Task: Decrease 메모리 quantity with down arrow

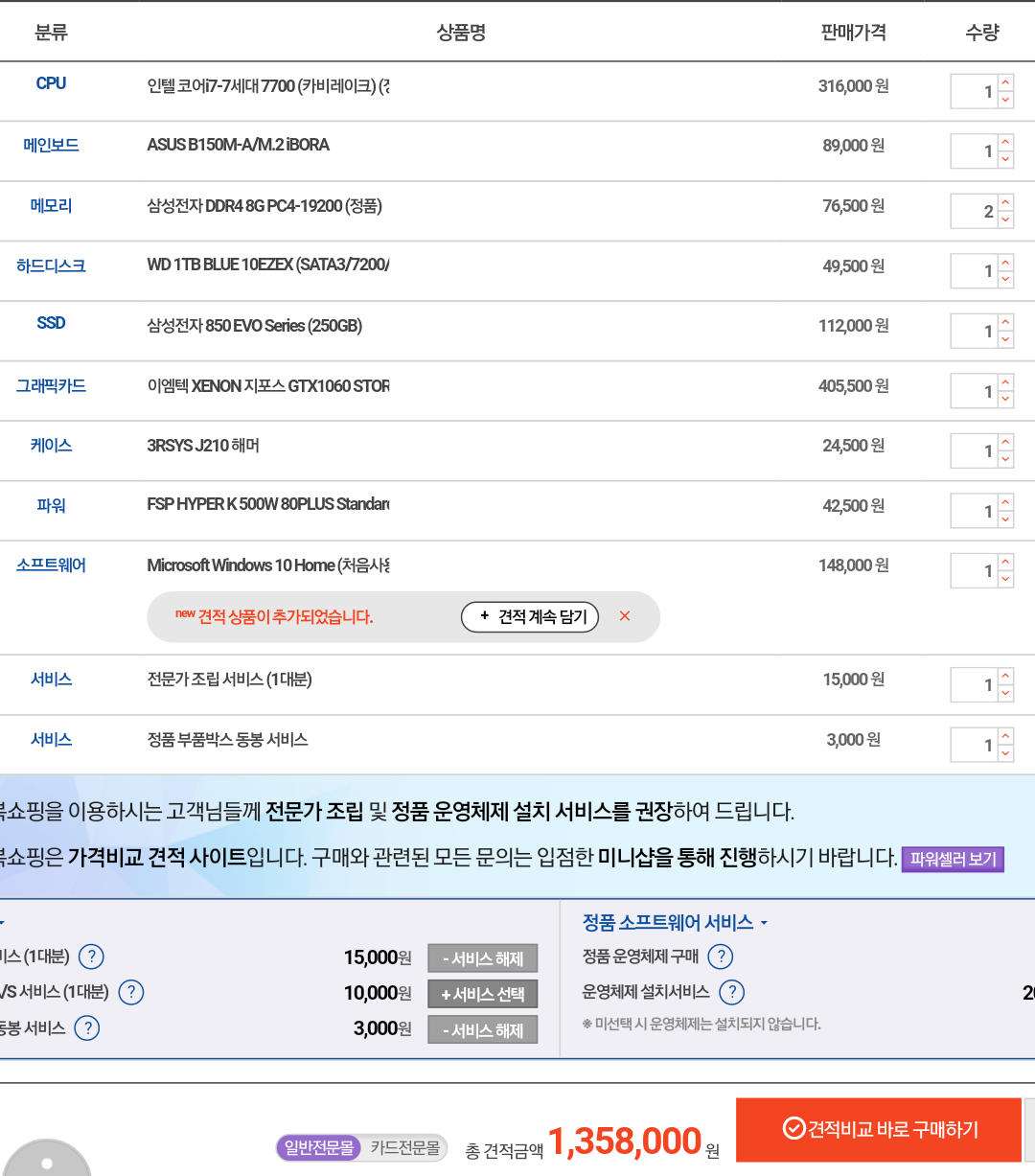Action: click(1005, 219)
